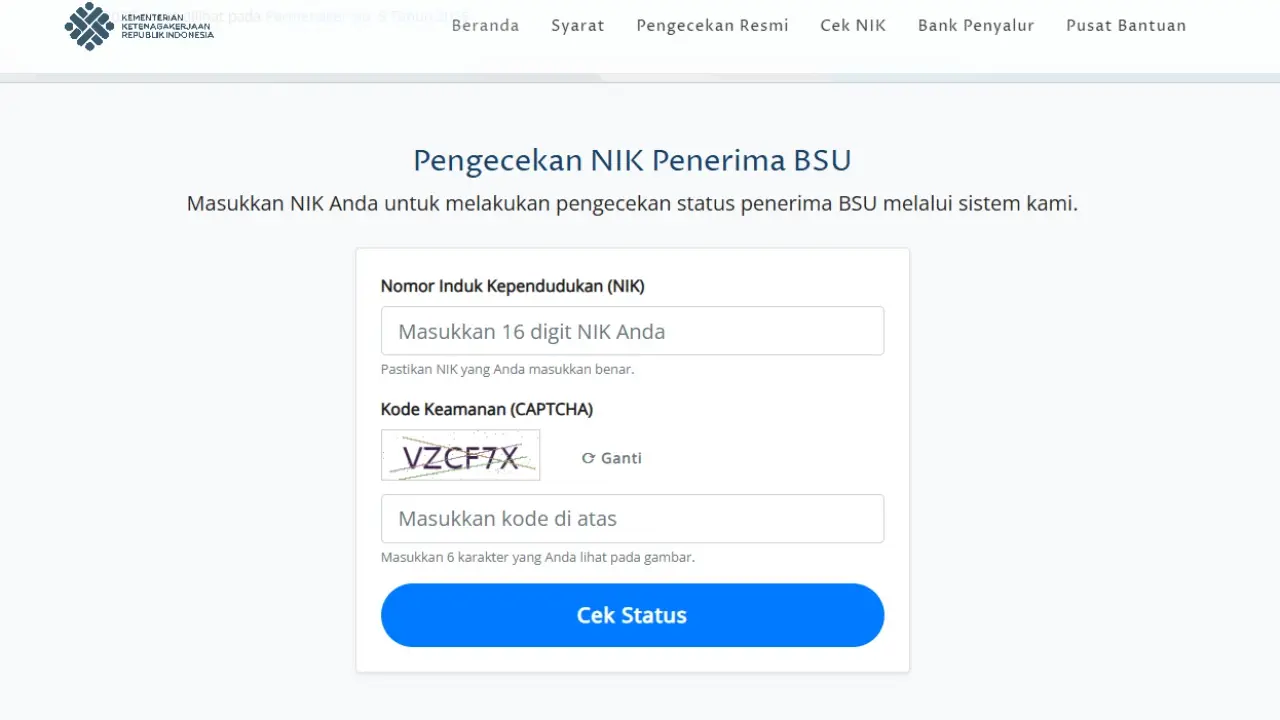Click the Beranda link in the header
Screen dimensions: 1280x720
point(485,25)
